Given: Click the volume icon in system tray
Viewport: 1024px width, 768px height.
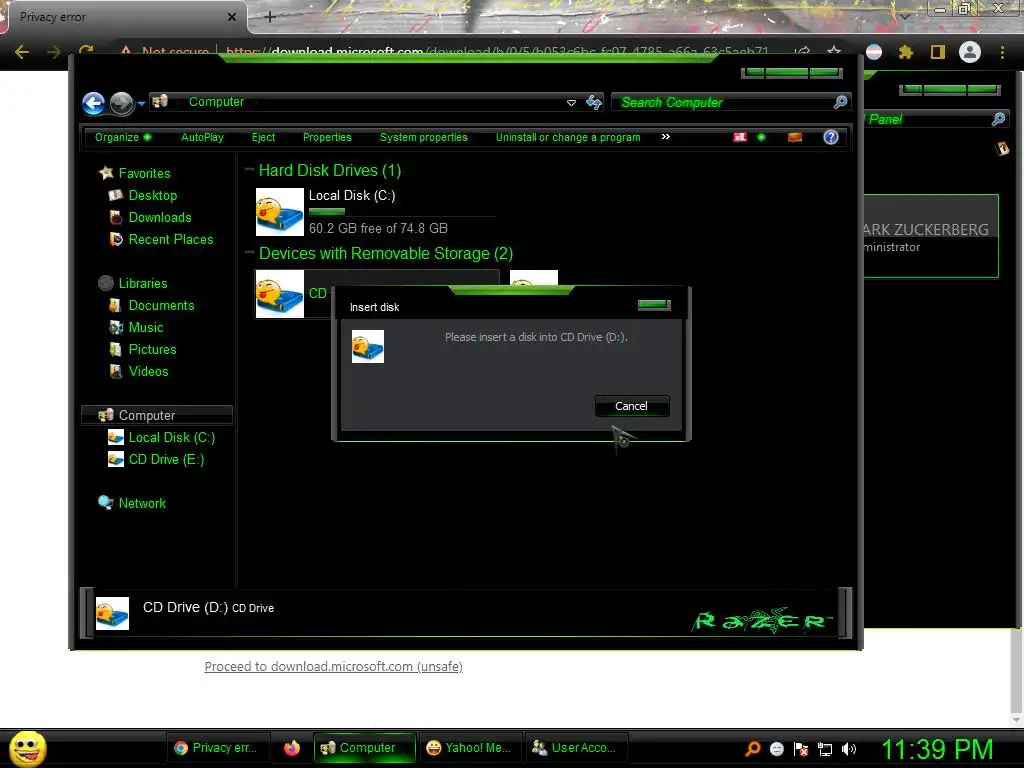Looking at the screenshot, I should click(x=848, y=749).
